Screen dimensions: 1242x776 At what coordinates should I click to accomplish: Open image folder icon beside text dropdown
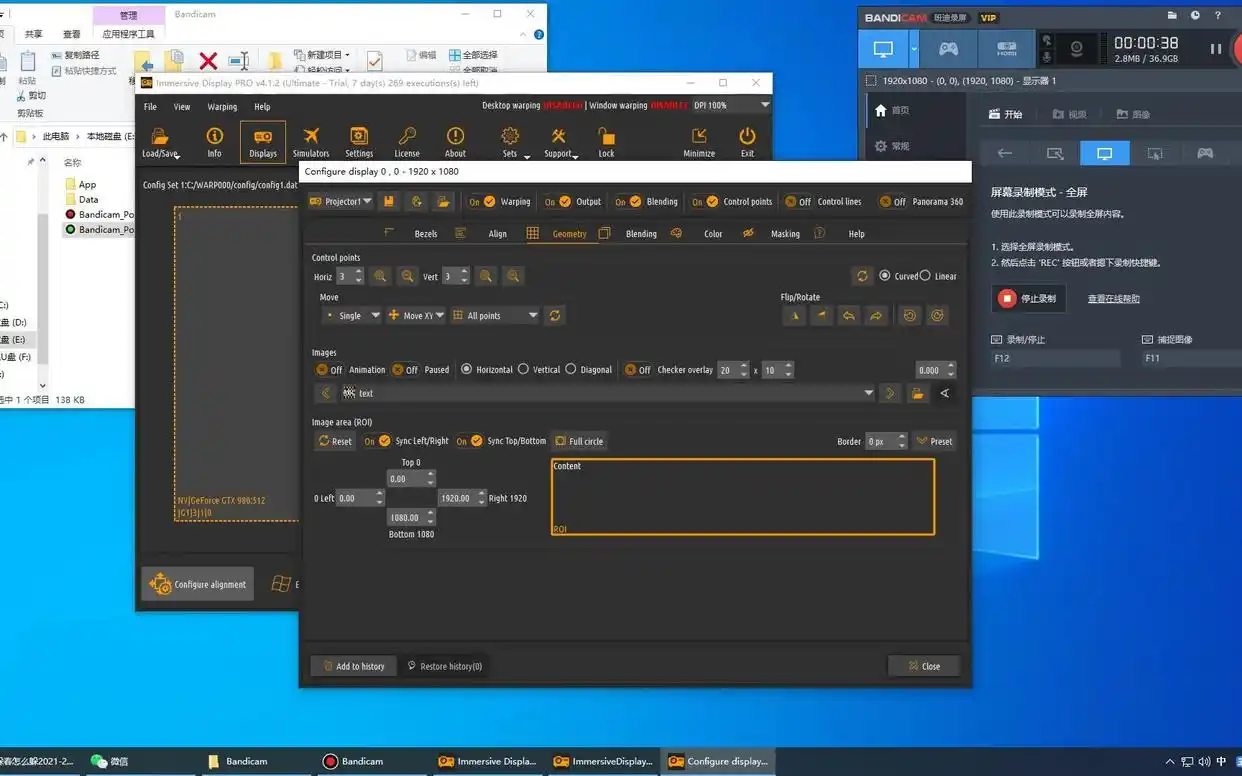917,393
